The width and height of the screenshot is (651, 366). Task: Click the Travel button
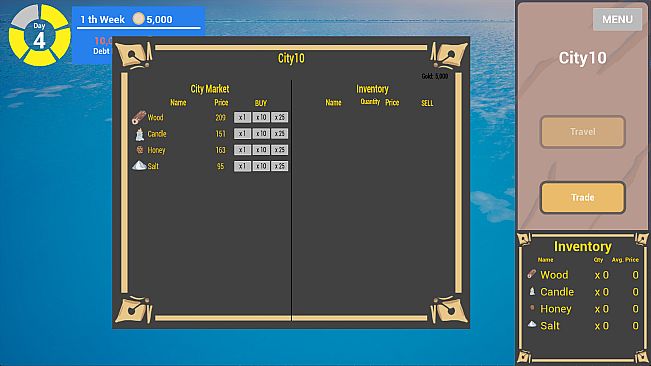click(582, 132)
